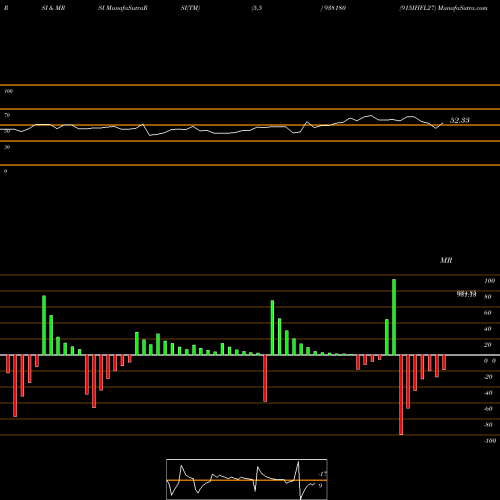This screenshot has height=500, width=500.
Task: Click the 70 level label on RSI axis
Action: click(7, 115)
